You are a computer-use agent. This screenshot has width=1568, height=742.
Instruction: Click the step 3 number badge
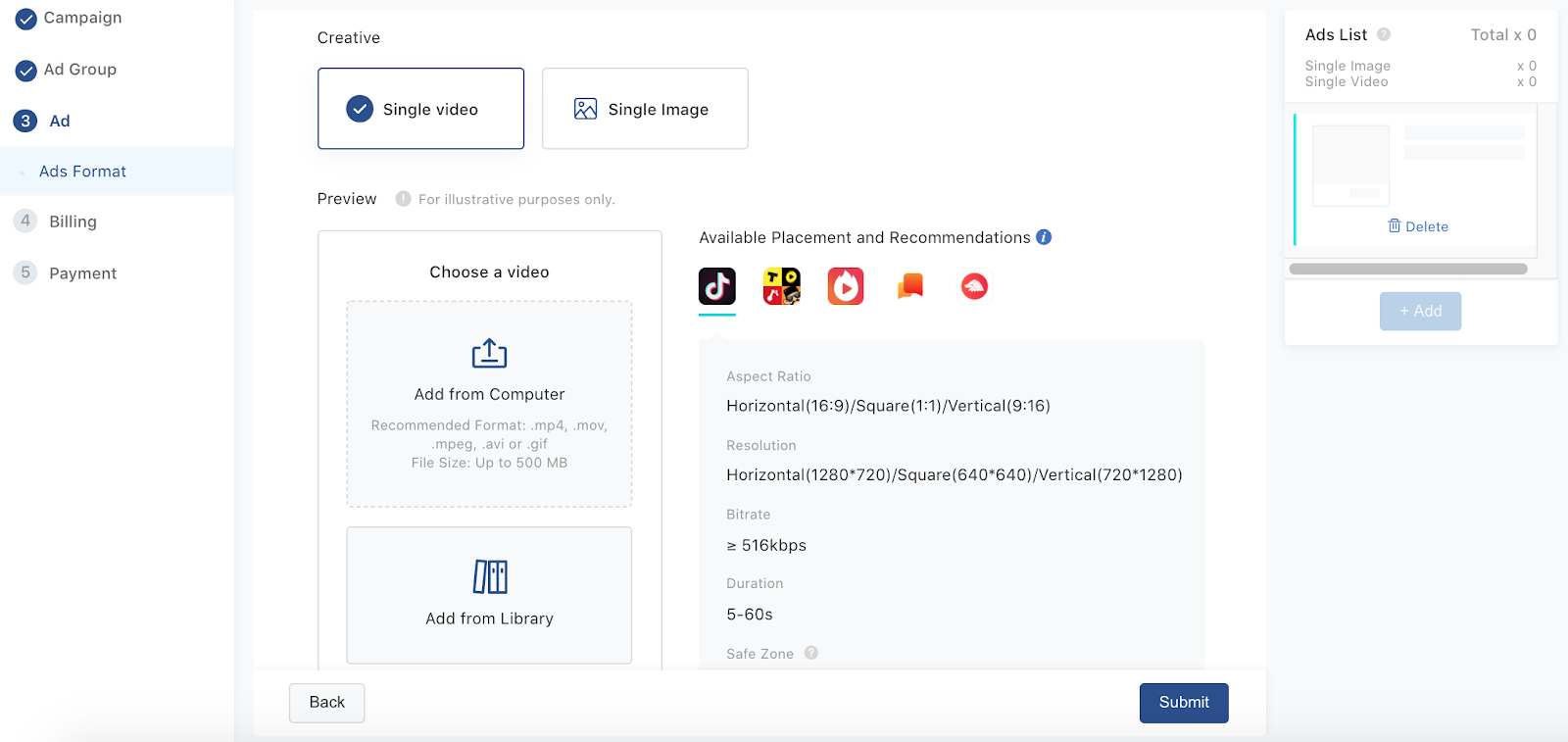coord(25,121)
